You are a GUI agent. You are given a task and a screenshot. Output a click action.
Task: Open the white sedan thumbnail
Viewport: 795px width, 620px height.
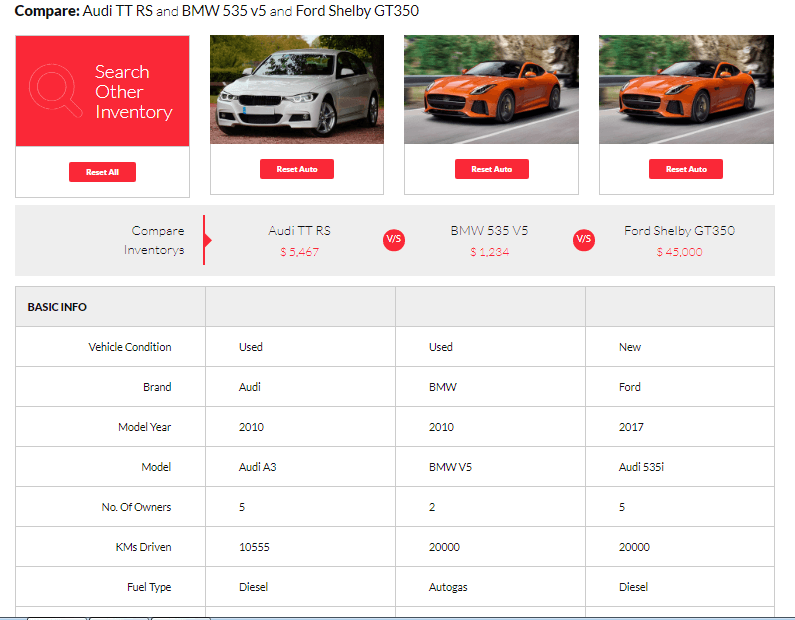(297, 89)
